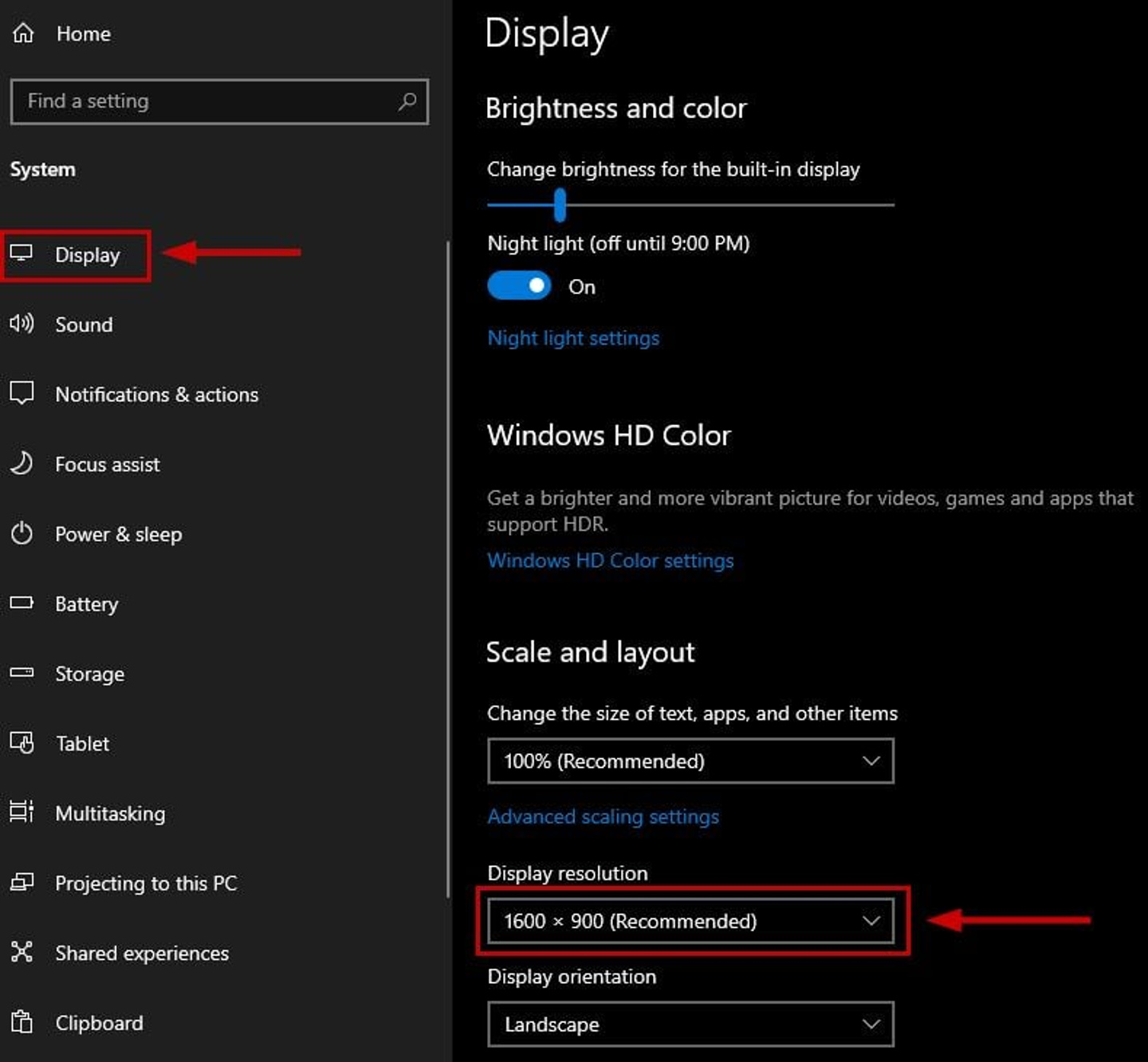Open Power & sleep via its icon

22,533
